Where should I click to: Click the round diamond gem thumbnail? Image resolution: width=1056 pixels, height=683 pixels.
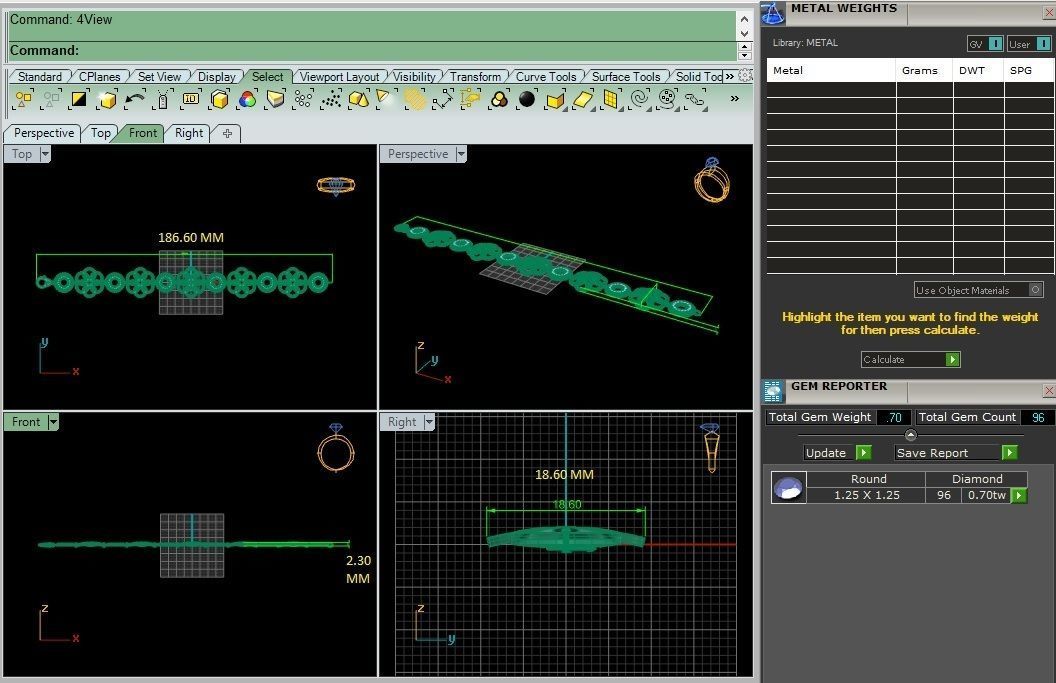(x=788, y=488)
